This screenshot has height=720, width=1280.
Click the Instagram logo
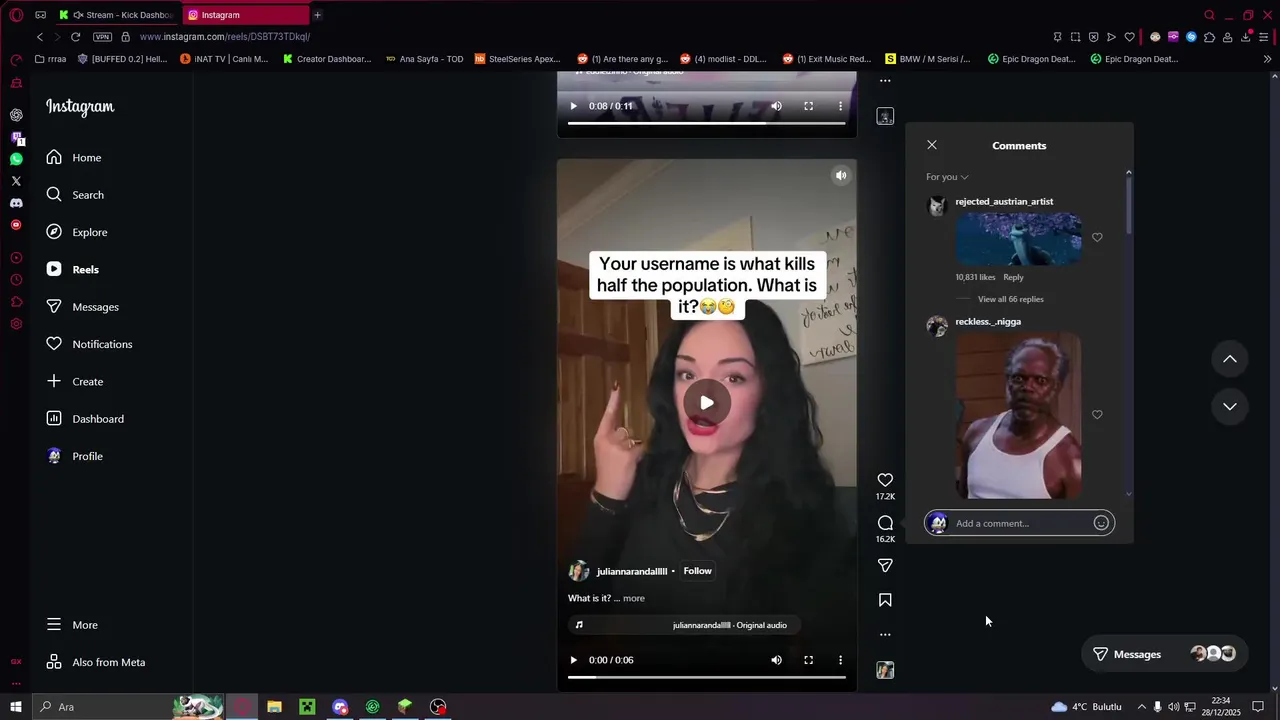tap(80, 107)
